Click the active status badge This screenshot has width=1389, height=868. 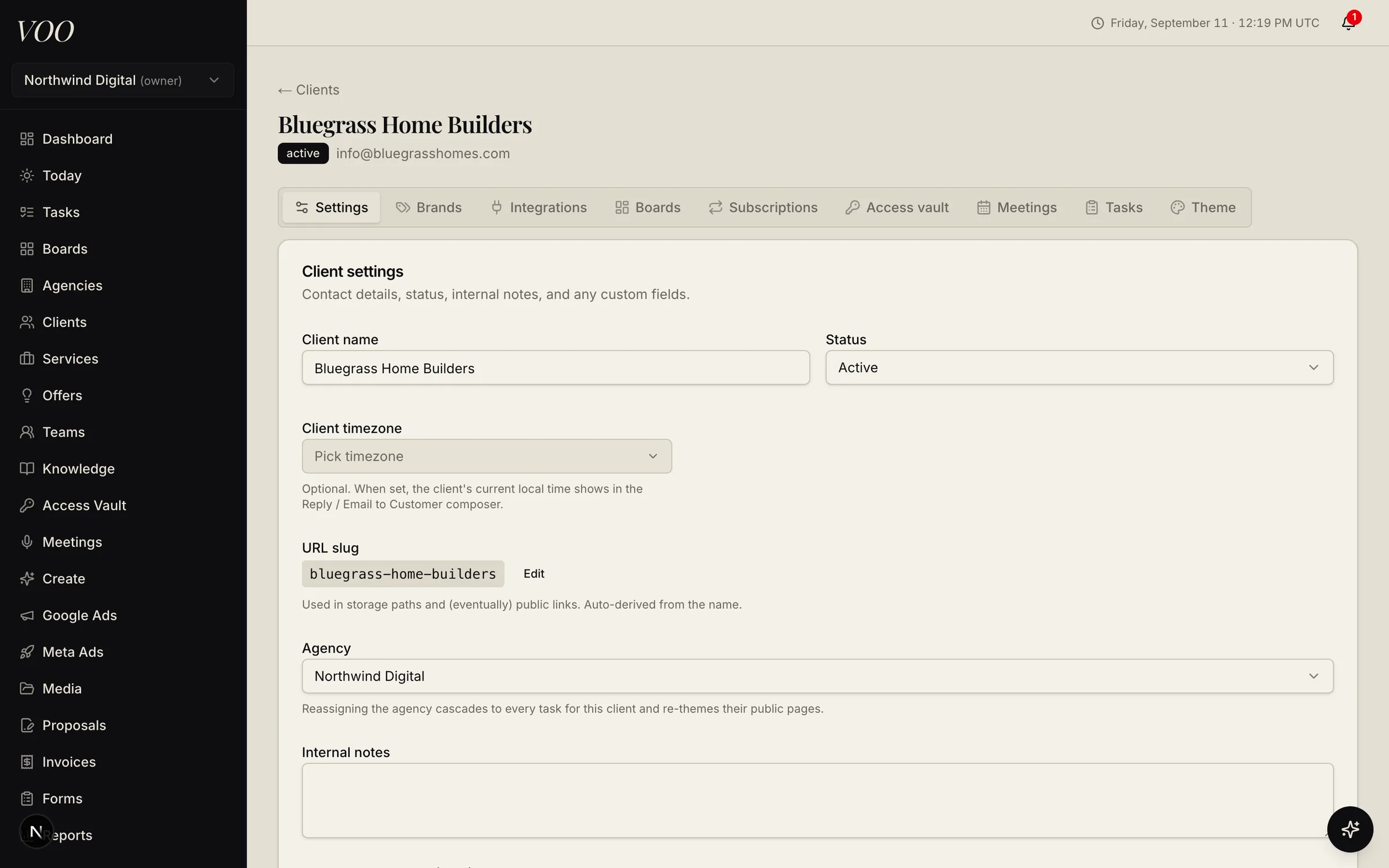tap(303, 153)
